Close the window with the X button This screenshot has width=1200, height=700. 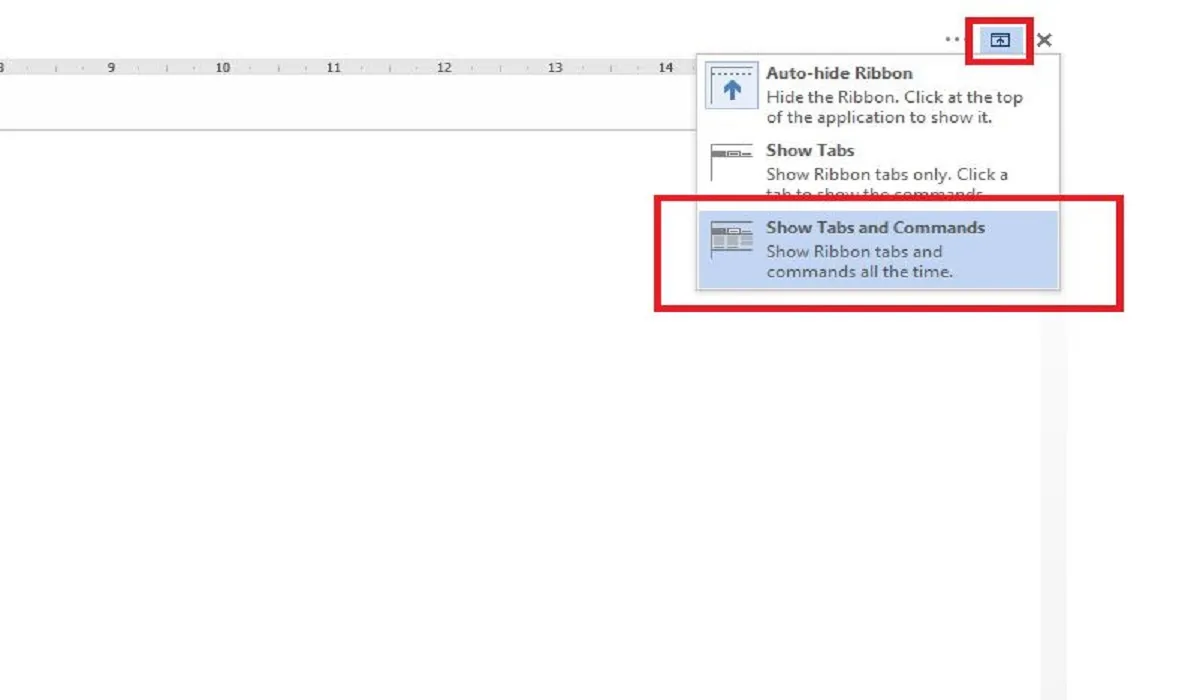1044,40
